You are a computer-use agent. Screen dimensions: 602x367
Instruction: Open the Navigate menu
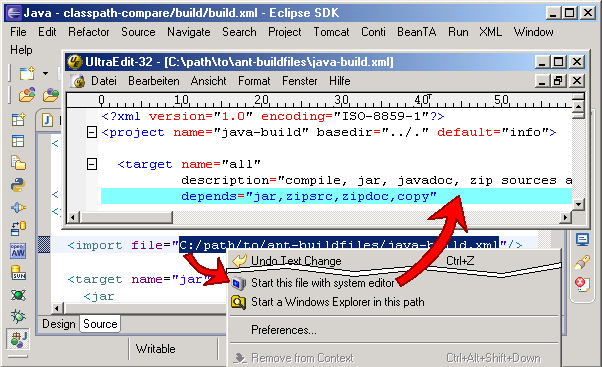tap(189, 32)
